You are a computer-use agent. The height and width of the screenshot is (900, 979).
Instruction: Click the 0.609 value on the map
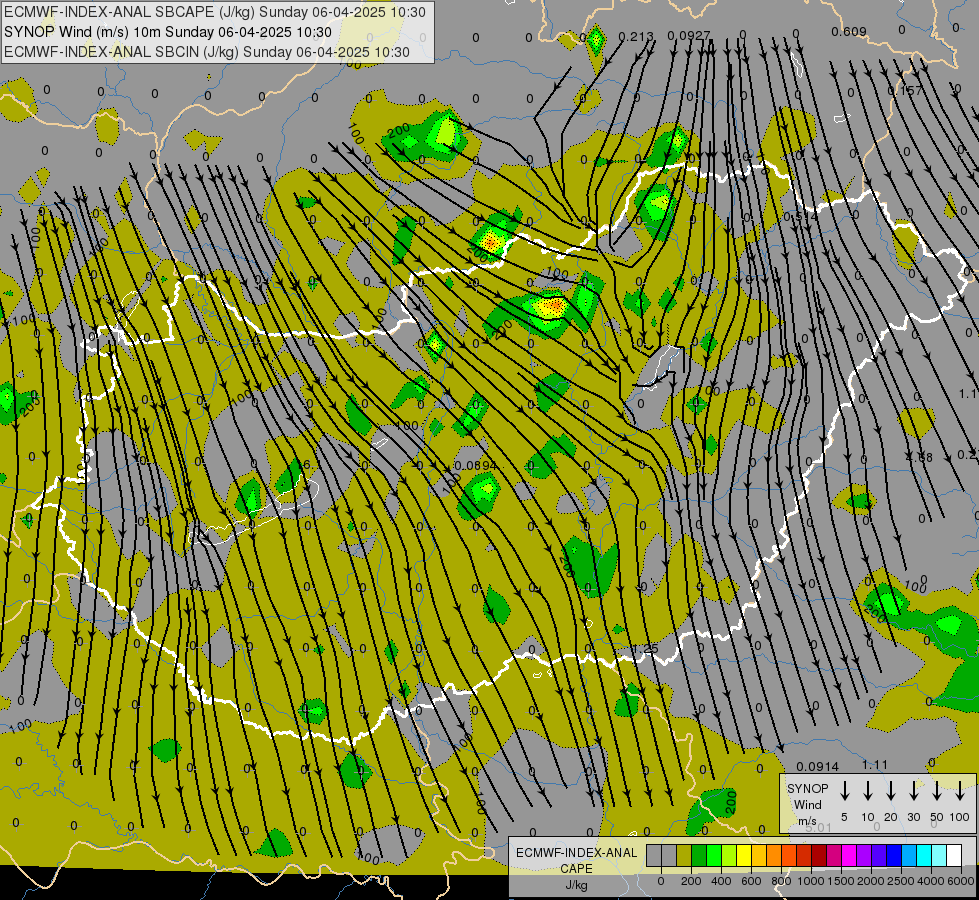[x=849, y=31]
